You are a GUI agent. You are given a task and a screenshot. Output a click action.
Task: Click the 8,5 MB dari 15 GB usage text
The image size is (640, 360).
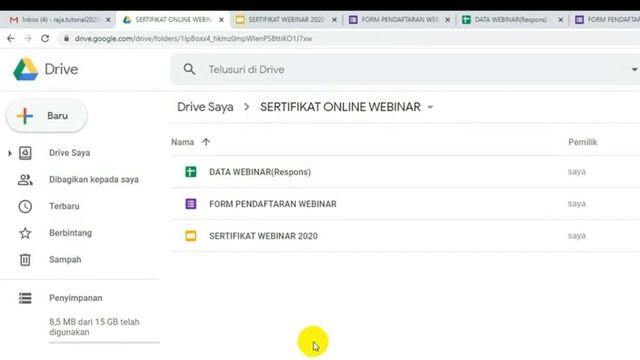[94, 327]
